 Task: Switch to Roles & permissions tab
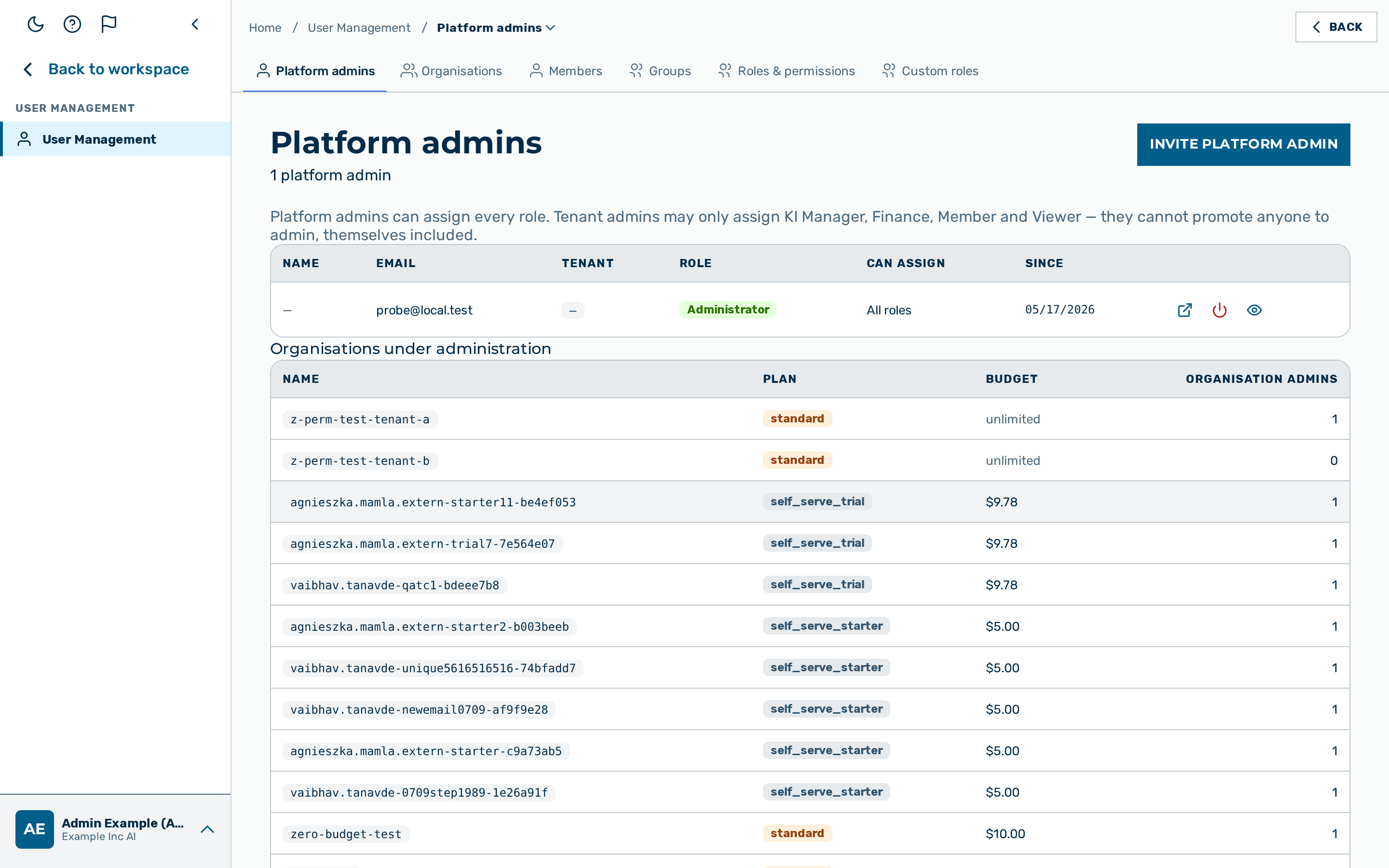[786, 70]
